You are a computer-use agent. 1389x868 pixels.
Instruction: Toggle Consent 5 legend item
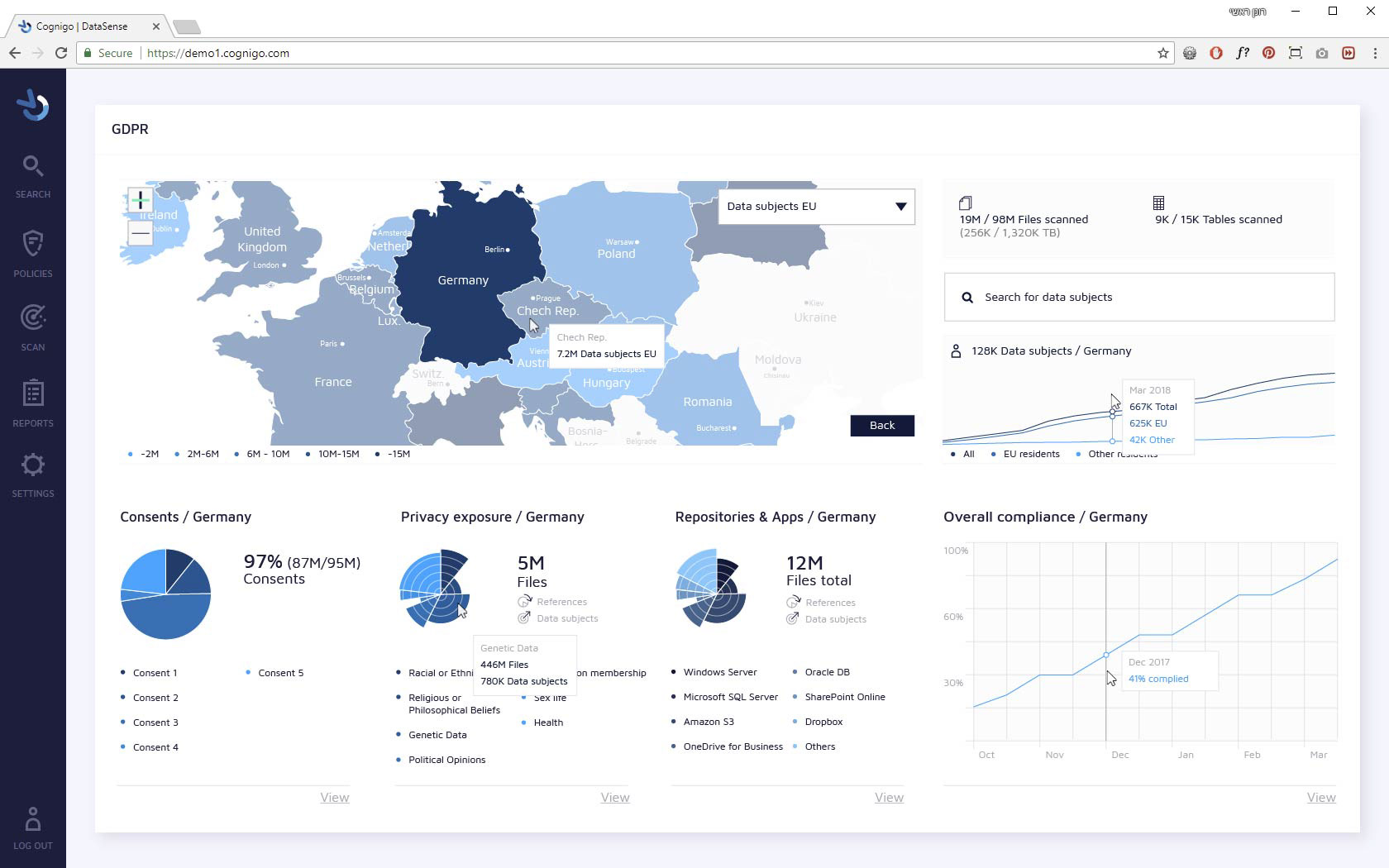pyautogui.click(x=275, y=673)
